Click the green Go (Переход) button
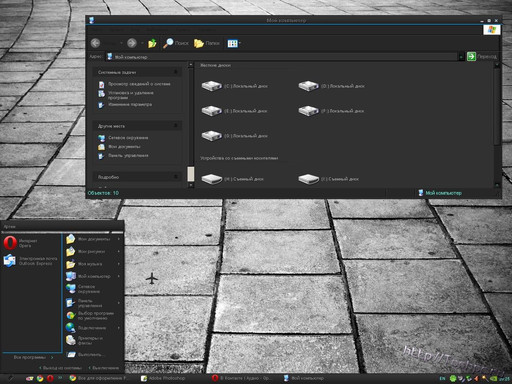Screen dimensions: 512x384 [x=482, y=56]
